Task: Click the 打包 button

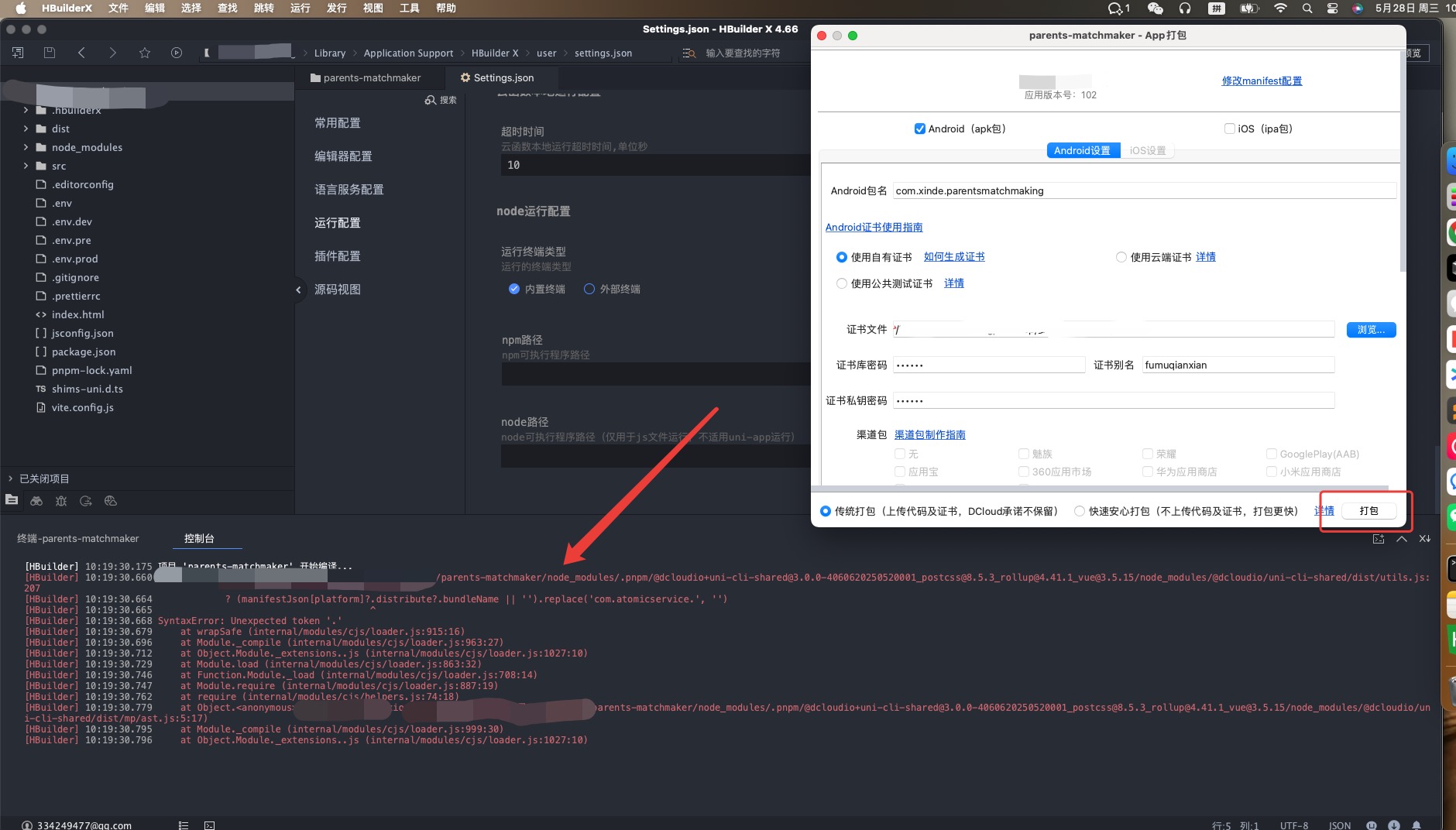Action: [1368, 511]
